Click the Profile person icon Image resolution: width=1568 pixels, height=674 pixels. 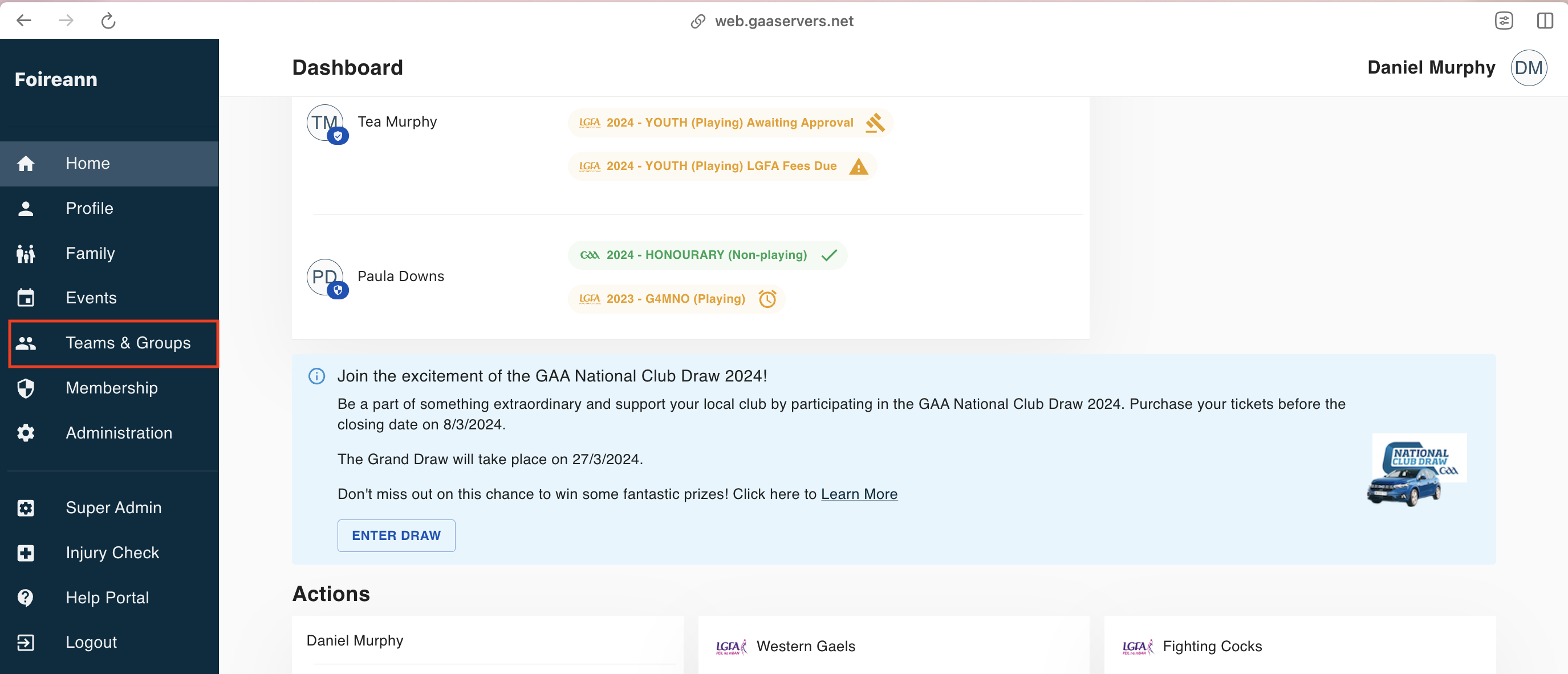[26, 209]
